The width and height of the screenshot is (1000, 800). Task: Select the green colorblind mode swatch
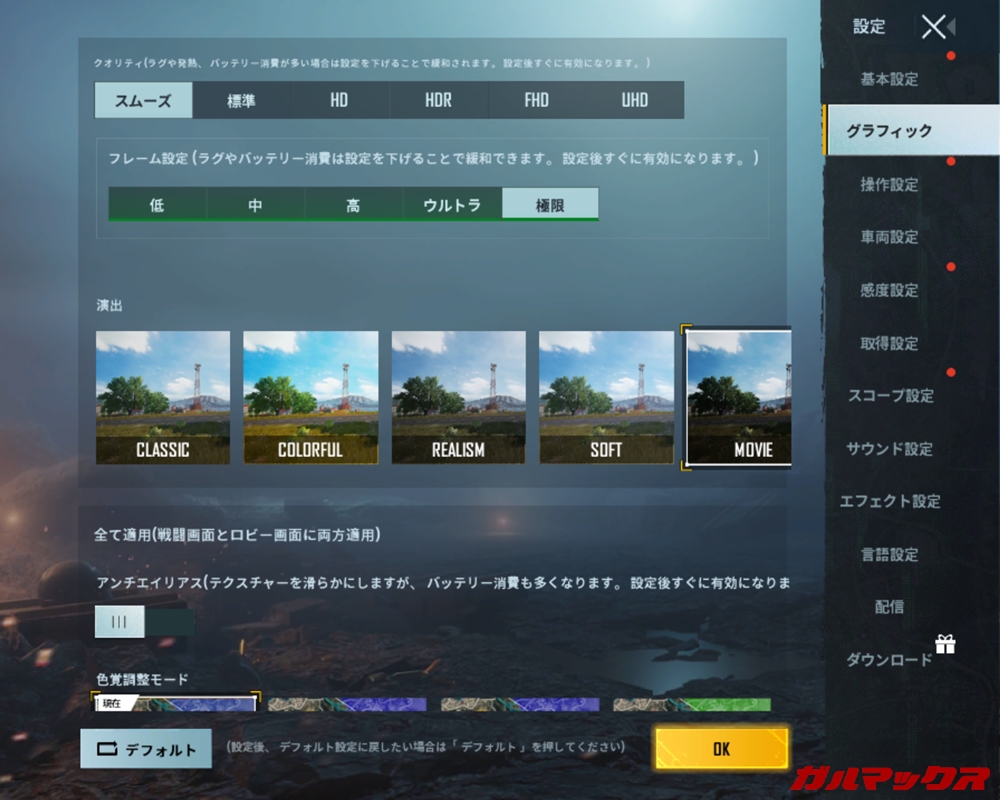coord(692,704)
